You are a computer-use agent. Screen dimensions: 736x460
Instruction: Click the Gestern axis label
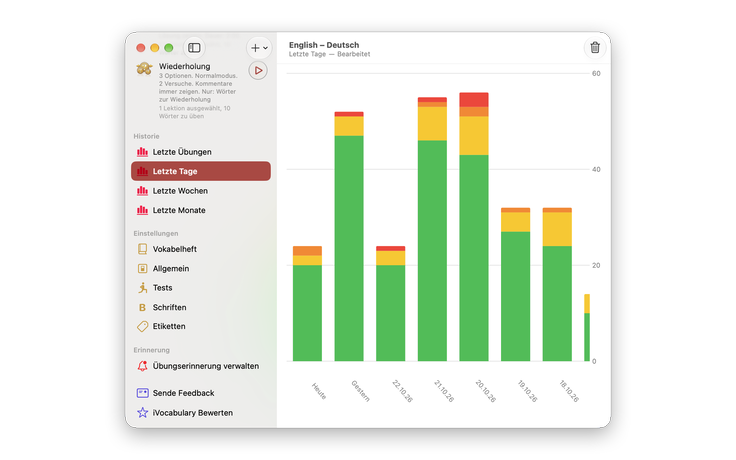click(360, 391)
